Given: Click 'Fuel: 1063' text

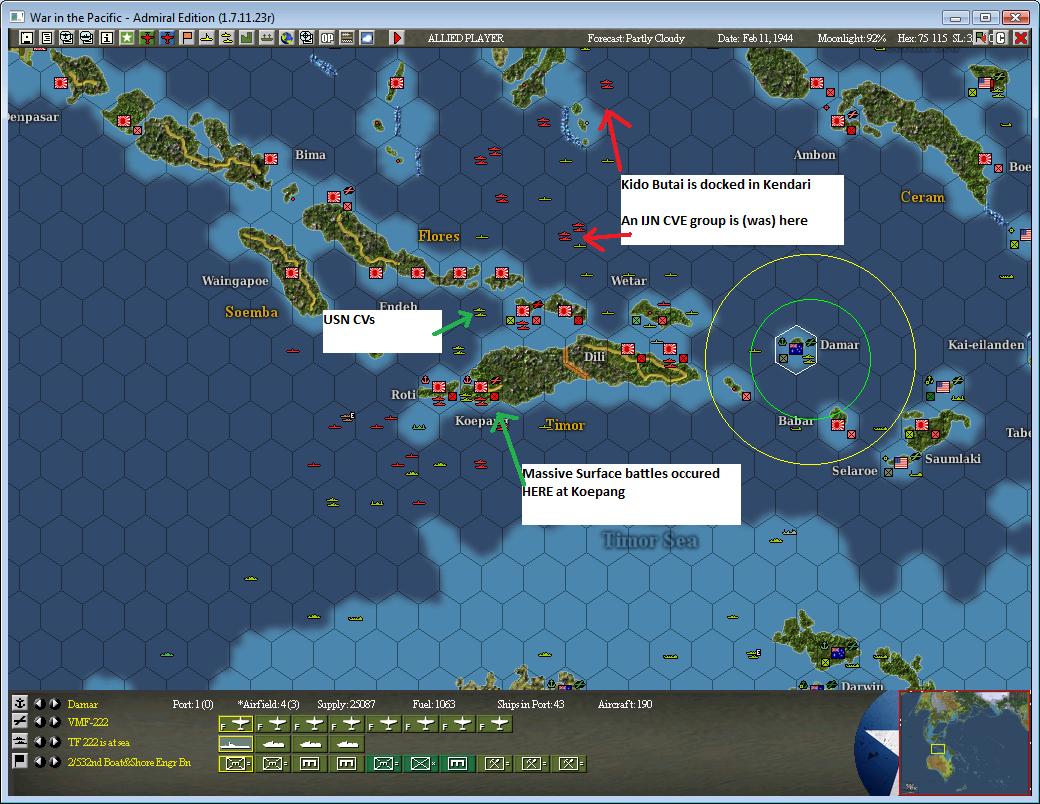Looking at the screenshot, I should [434, 704].
